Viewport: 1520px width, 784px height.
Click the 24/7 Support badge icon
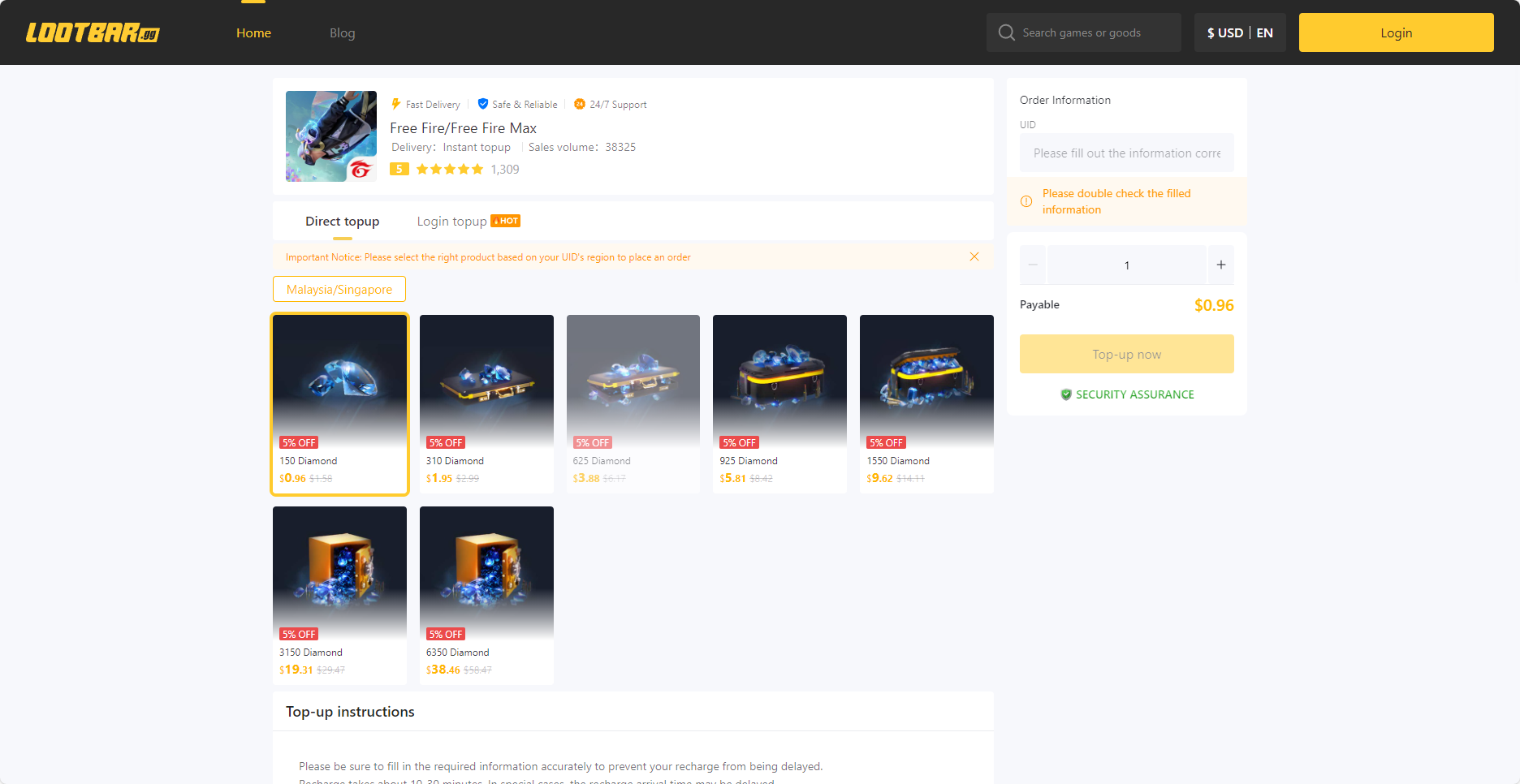[580, 104]
